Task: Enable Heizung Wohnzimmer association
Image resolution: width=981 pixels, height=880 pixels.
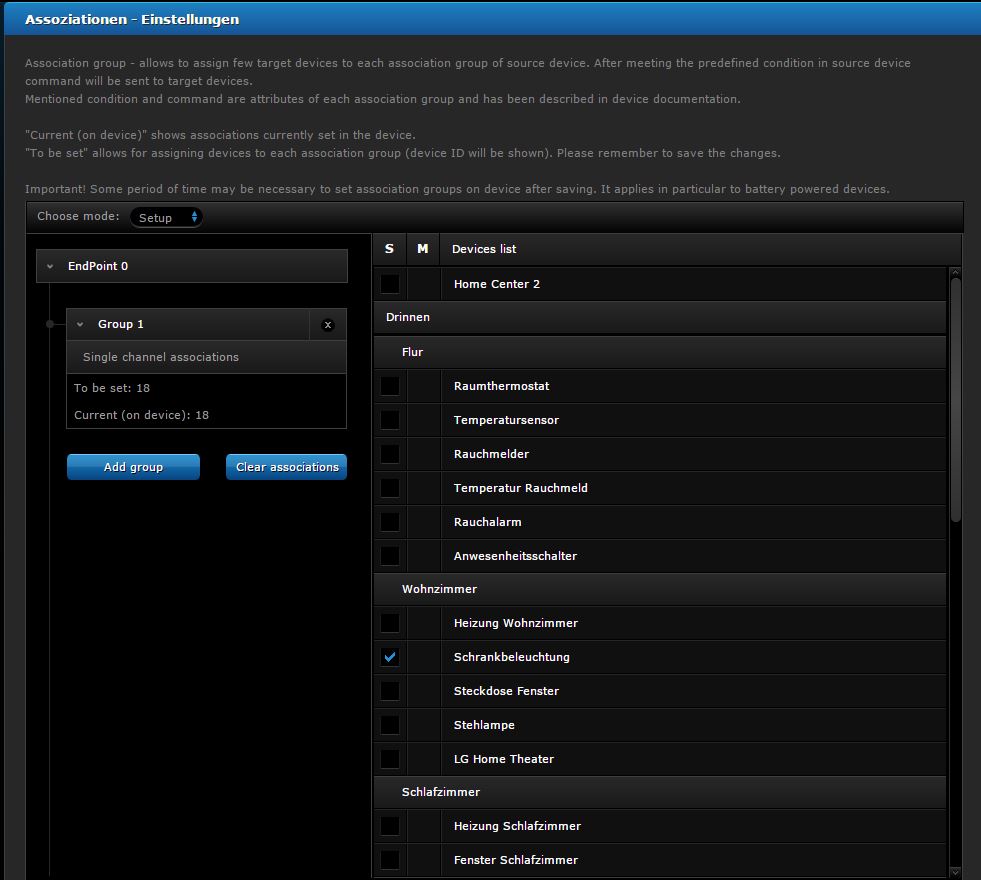Action: point(389,623)
